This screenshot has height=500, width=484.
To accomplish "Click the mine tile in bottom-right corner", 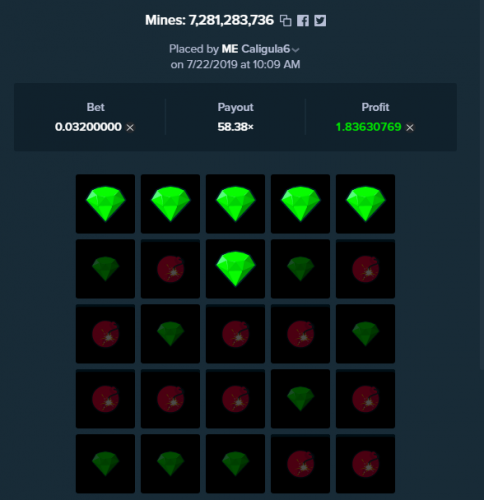I will pos(365,464).
